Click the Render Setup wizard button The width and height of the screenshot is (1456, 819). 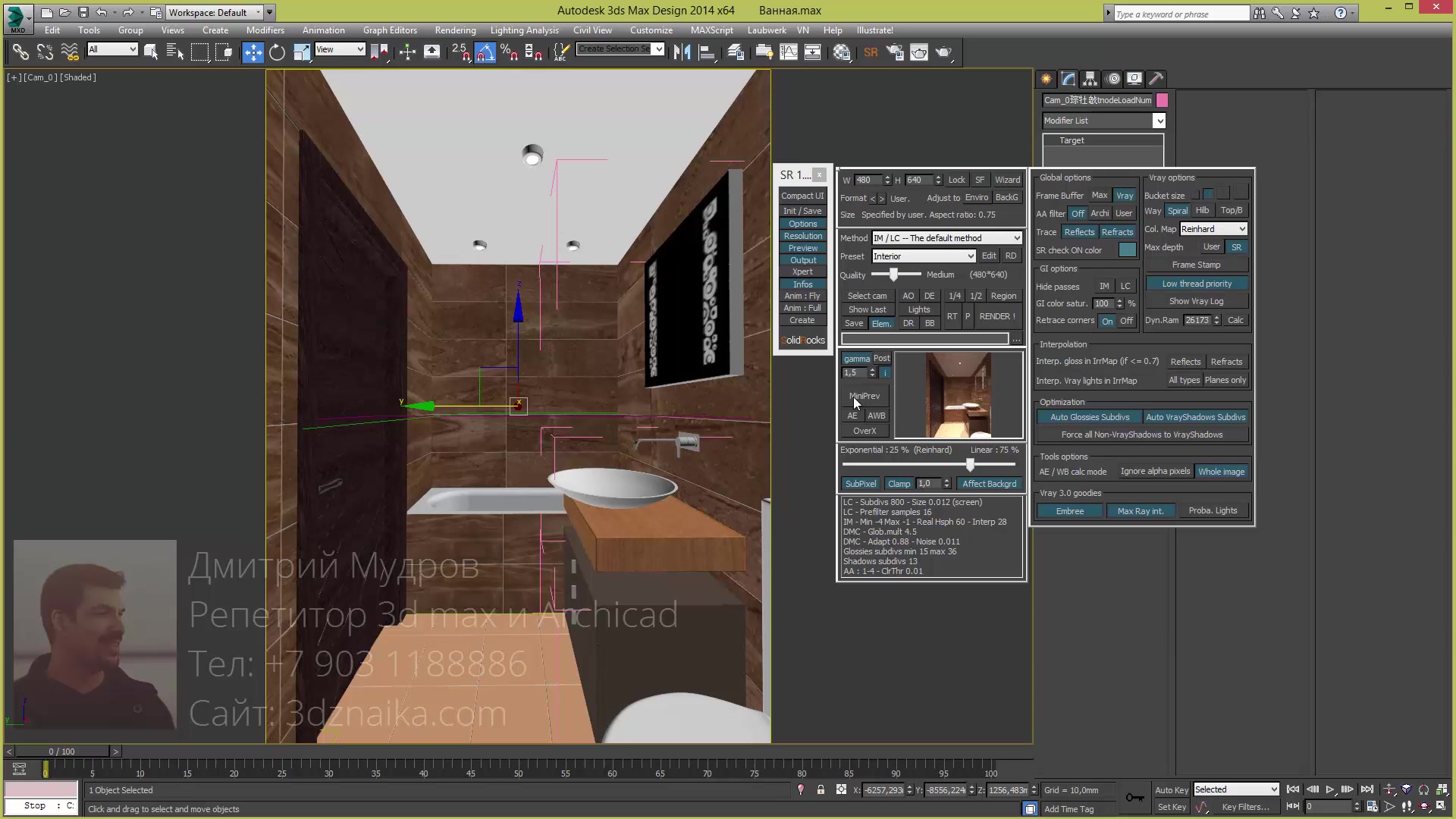coord(1007,180)
